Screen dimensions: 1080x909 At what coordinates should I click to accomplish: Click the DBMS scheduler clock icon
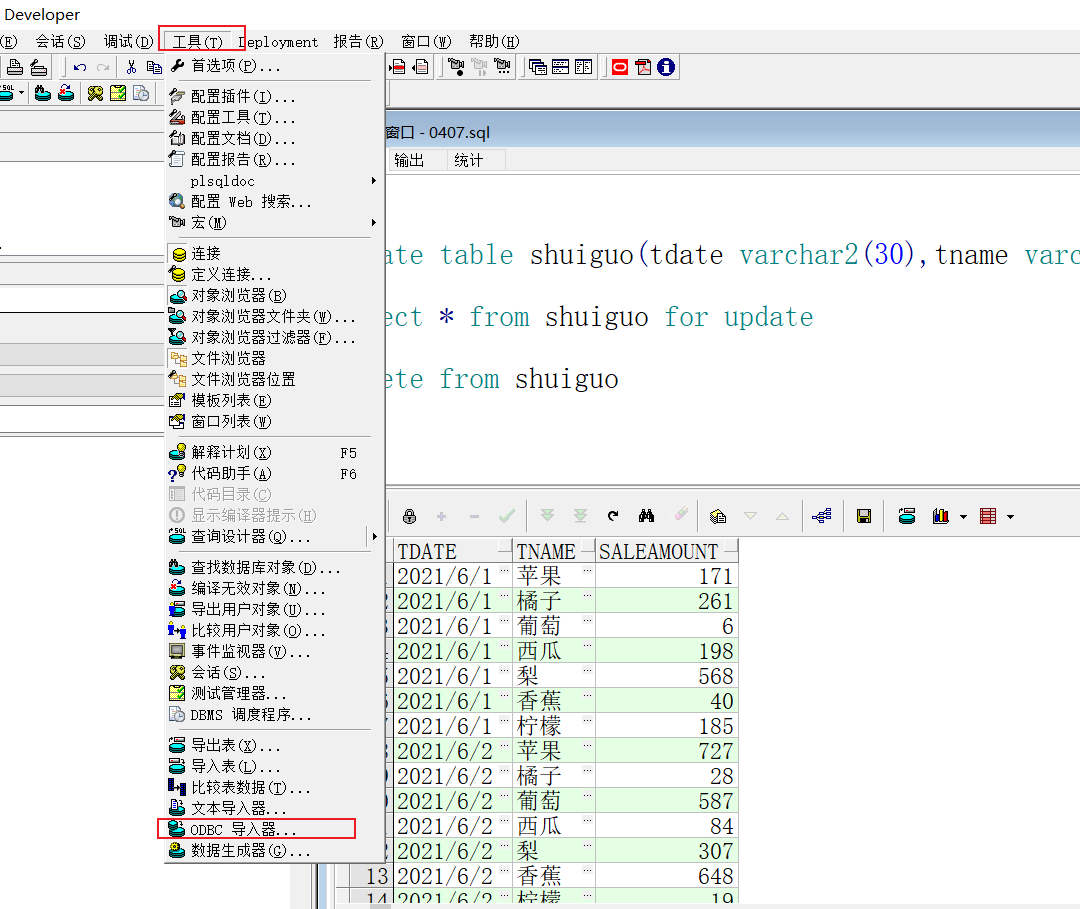141,93
